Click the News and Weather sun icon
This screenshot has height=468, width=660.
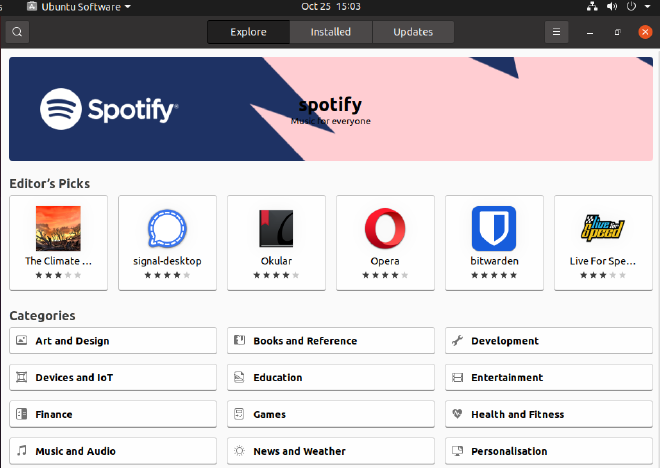(x=240, y=451)
